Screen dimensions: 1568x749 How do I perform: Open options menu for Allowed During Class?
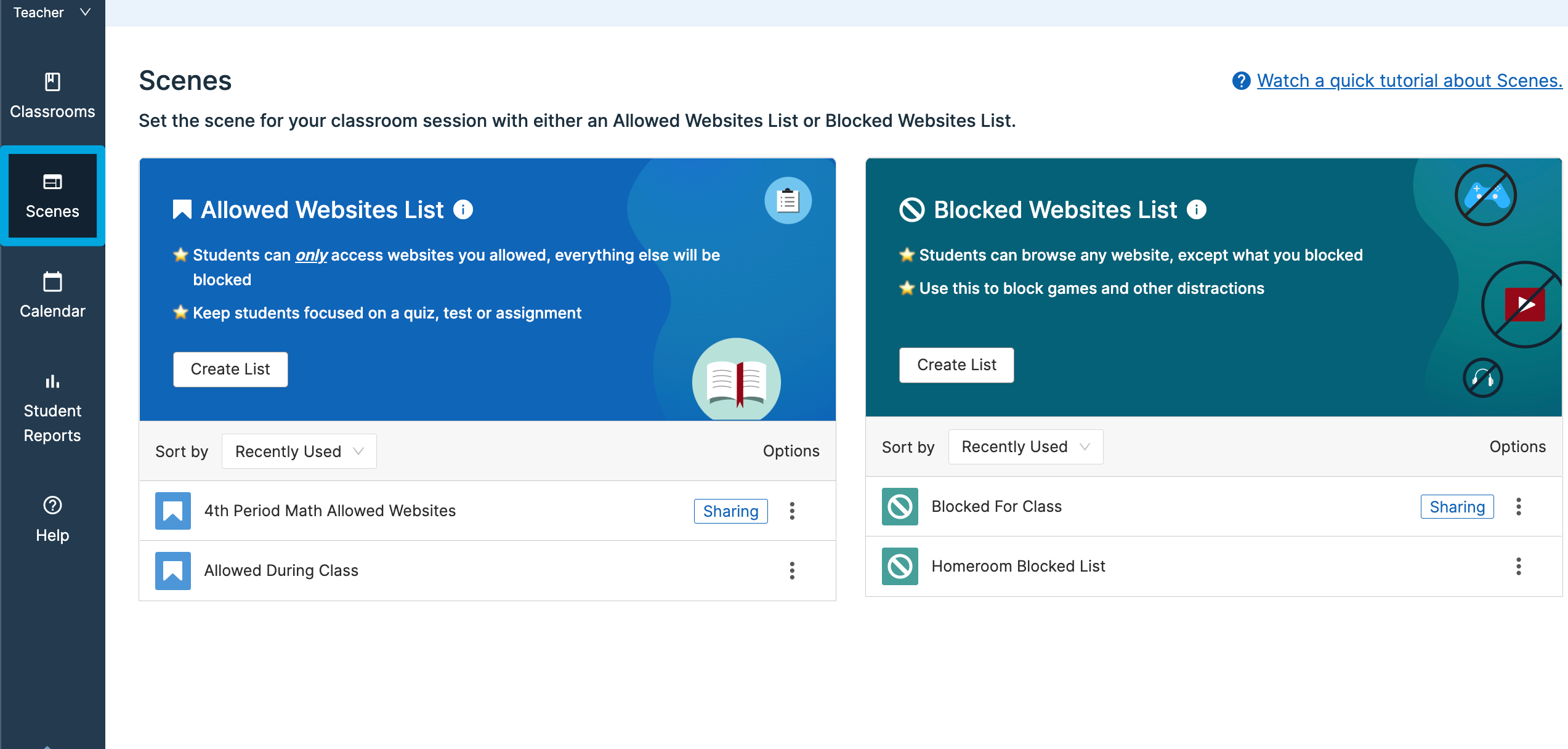point(792,570)
